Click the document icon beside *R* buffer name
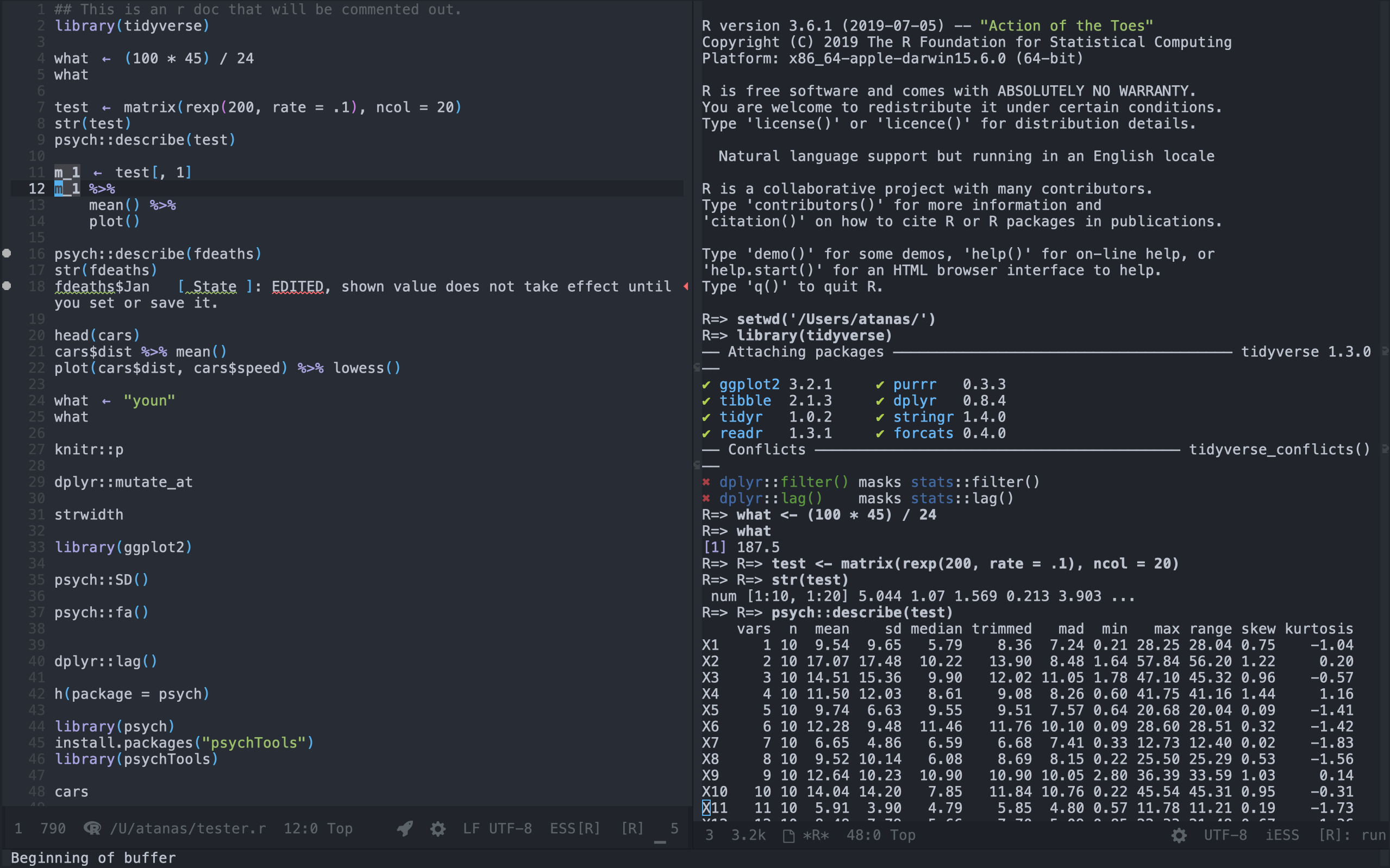This screenshot has width=1390, height=868. [789, 835]
